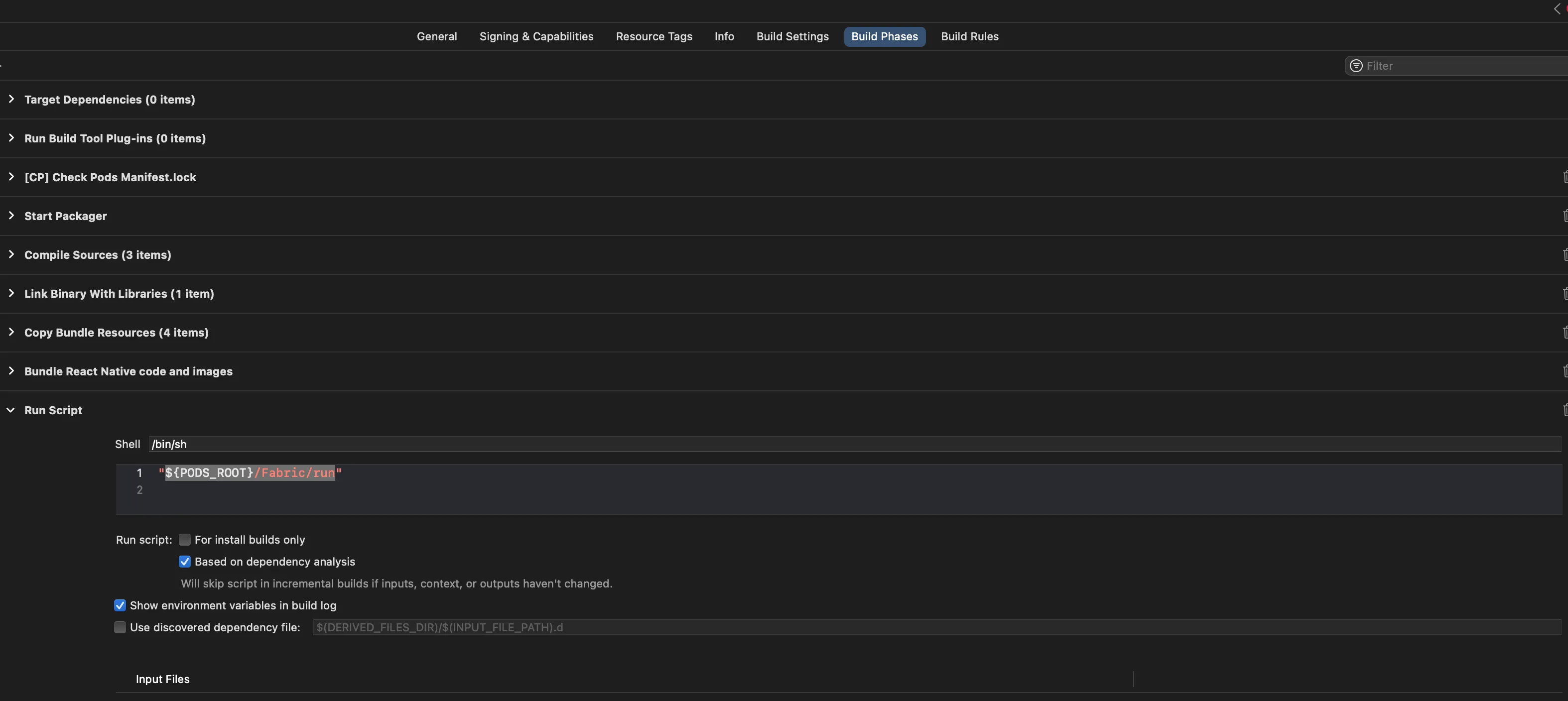The width and height of the screenshot is (1568, 701).
Task: Expand Target Dependencies section
Action: tap(11, 99)
